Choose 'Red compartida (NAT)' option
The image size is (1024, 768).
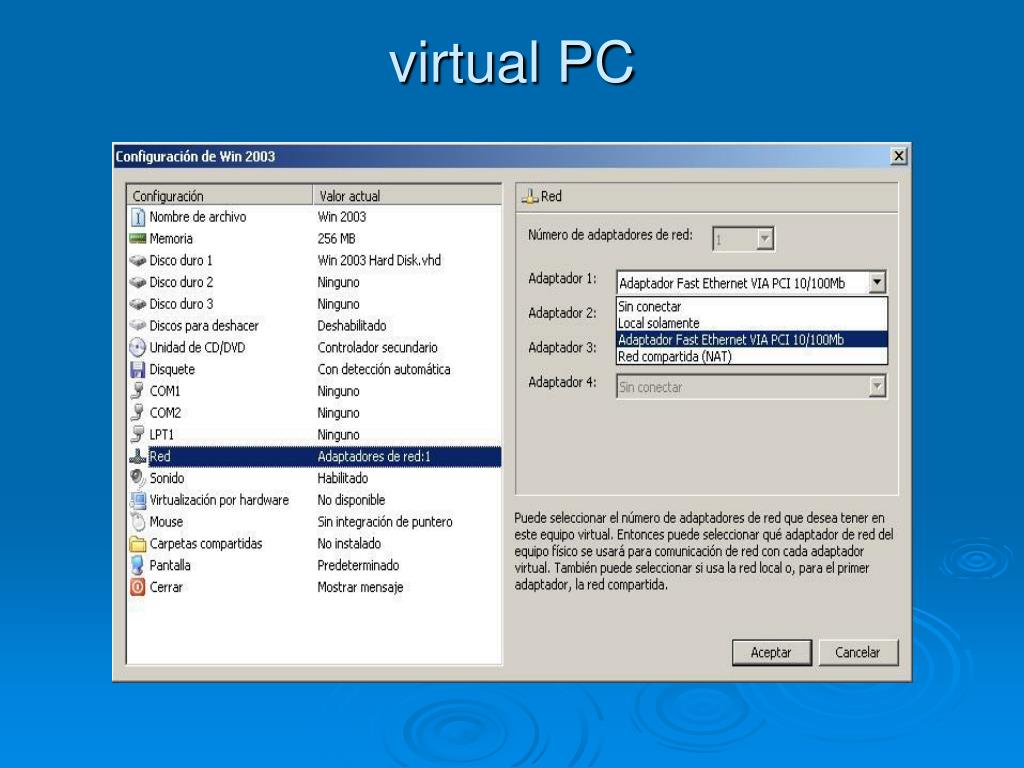click(752, 357)
